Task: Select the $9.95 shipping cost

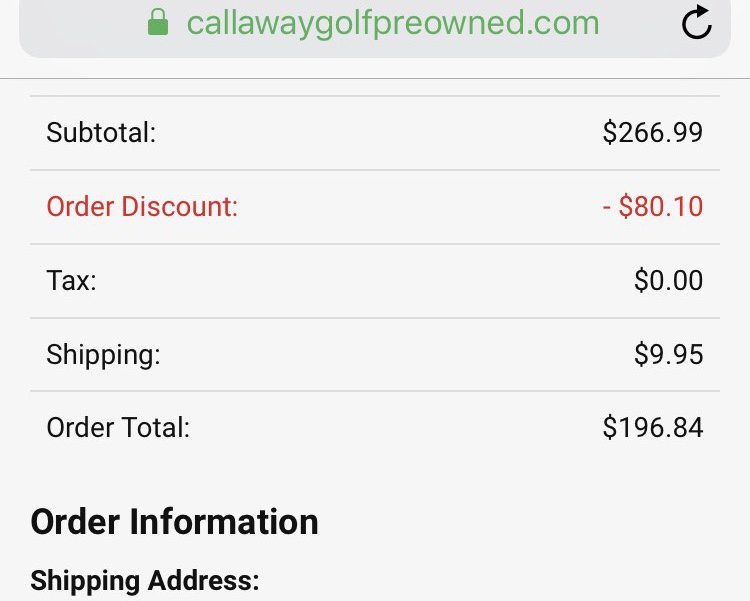Action: [x=668, y=355]
